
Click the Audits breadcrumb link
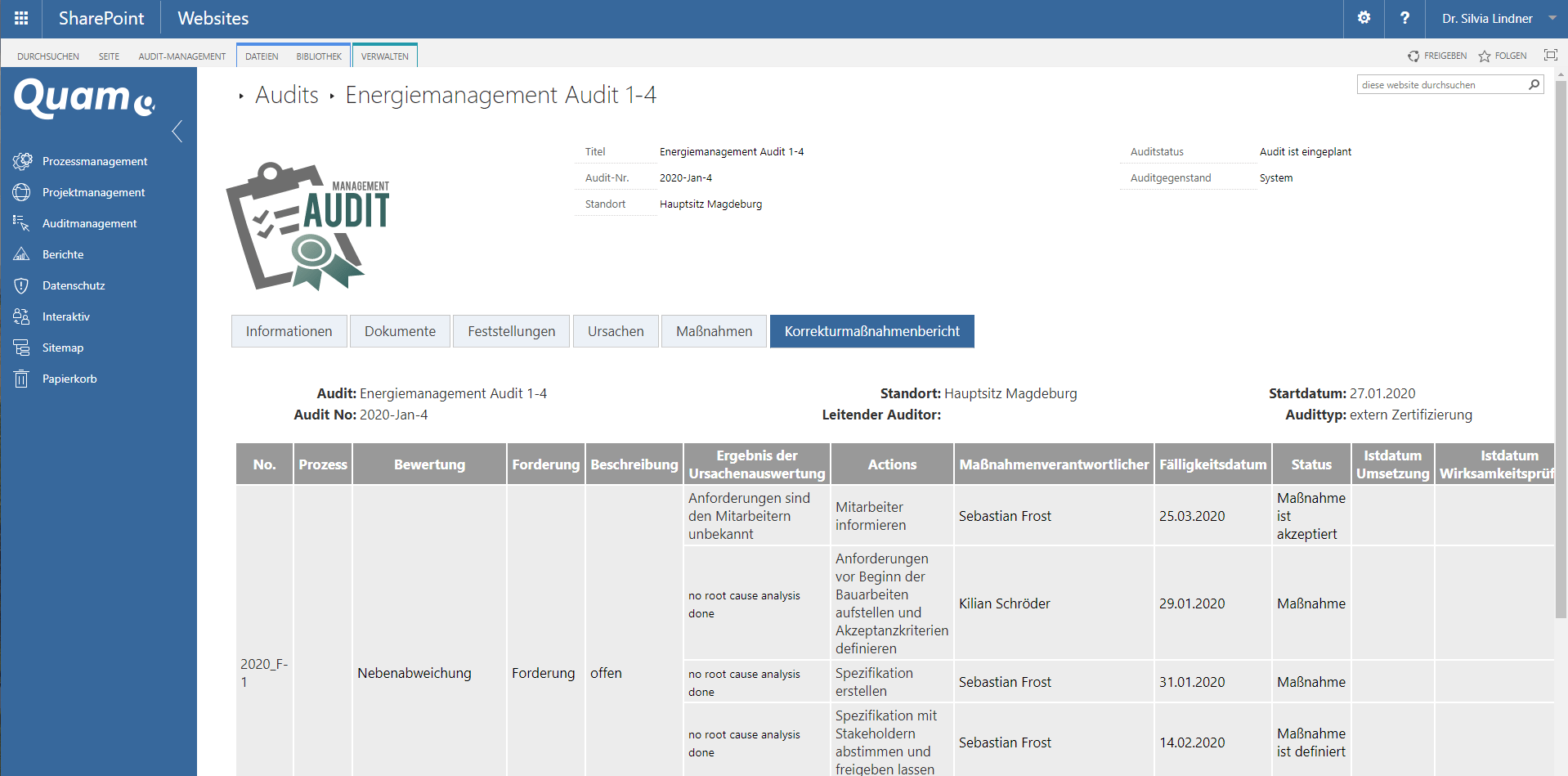[287, 96]
